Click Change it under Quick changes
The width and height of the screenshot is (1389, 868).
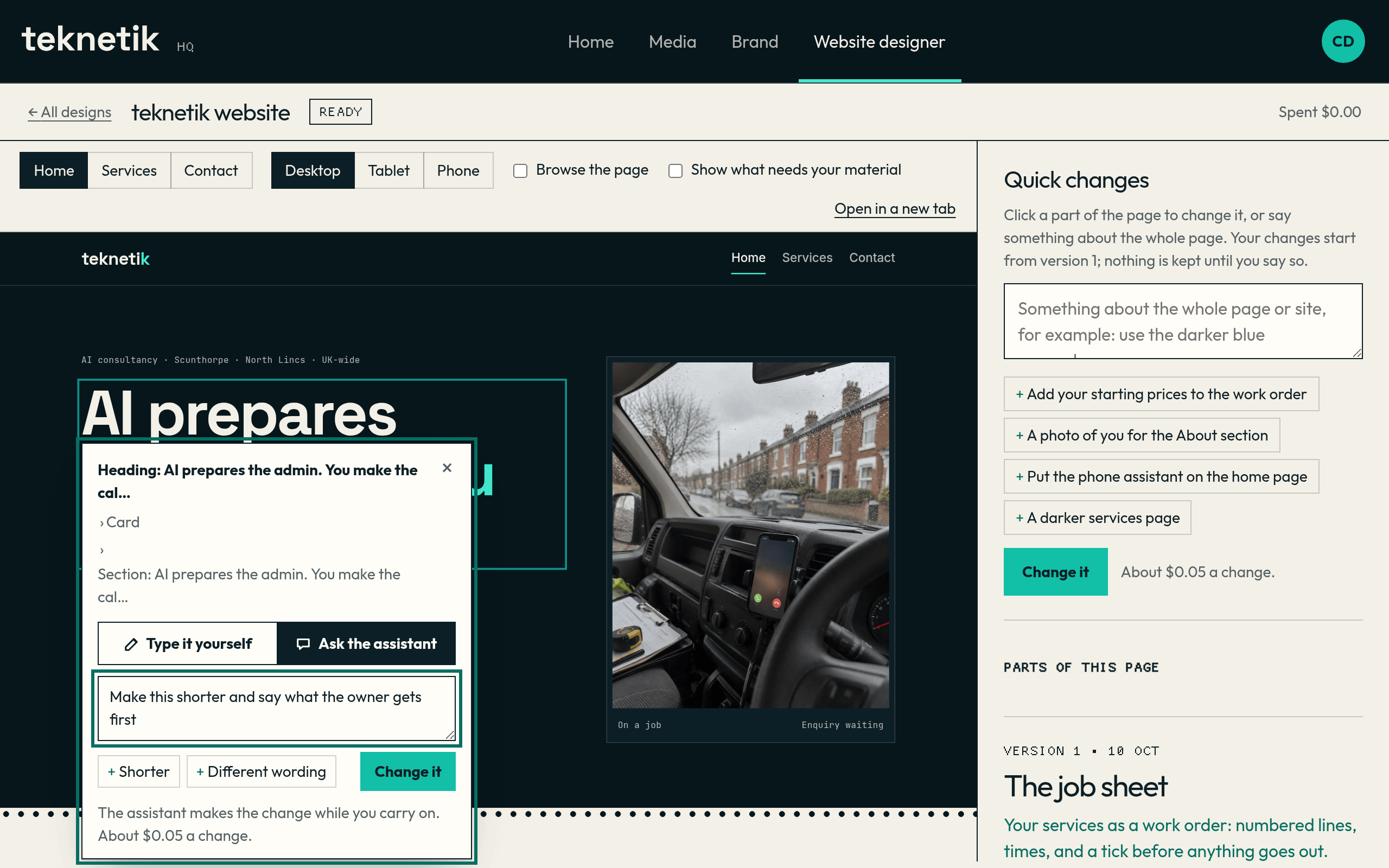pyautogui.click(x=1055, y=572)
